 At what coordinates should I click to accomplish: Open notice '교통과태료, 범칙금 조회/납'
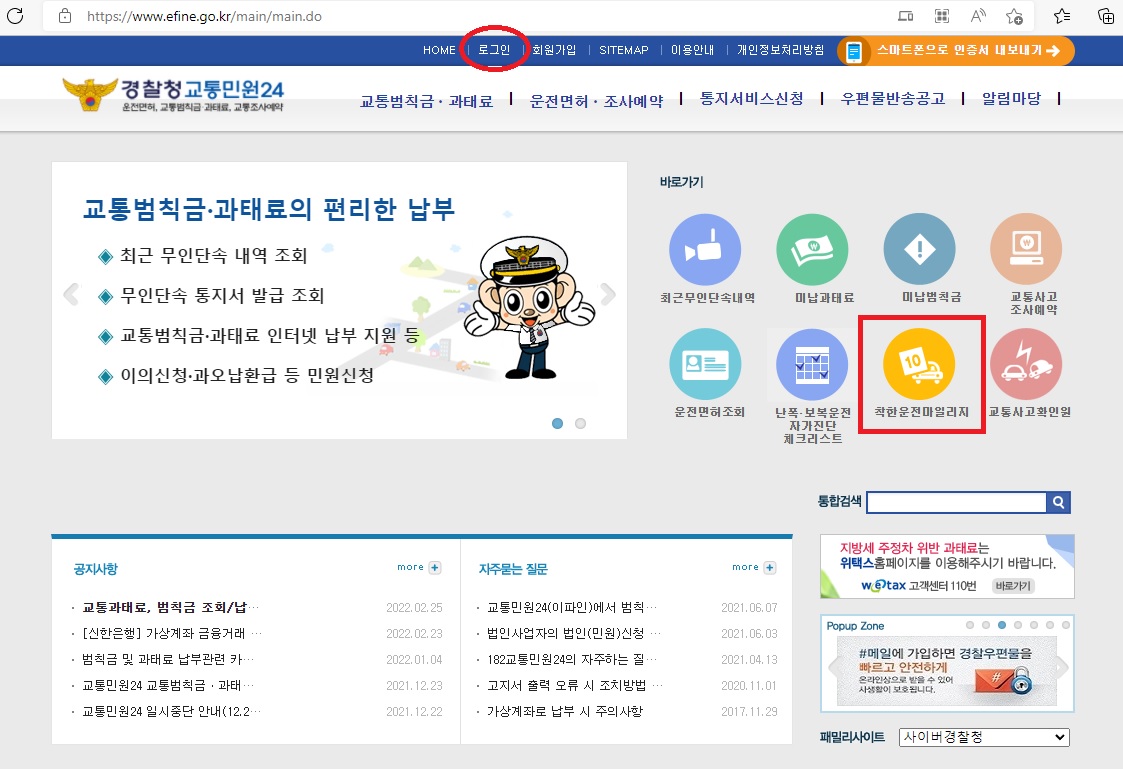coord(170,607)
